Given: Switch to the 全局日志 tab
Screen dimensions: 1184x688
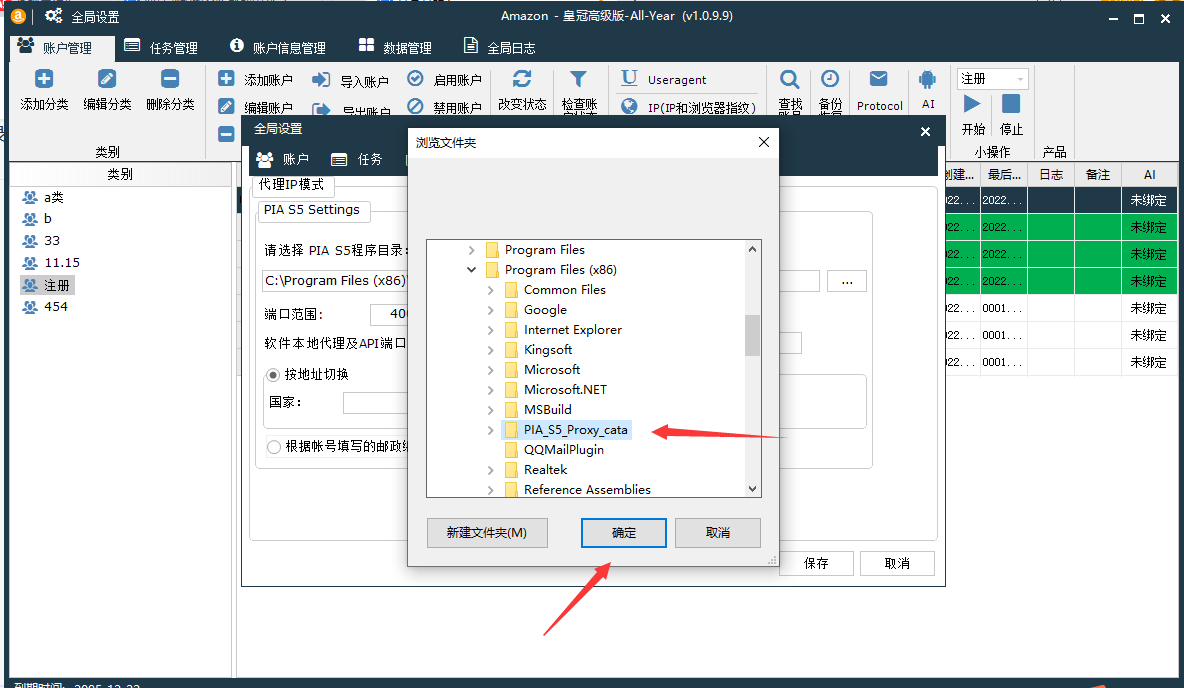Looking at the screenshot, I should [500, 48].
